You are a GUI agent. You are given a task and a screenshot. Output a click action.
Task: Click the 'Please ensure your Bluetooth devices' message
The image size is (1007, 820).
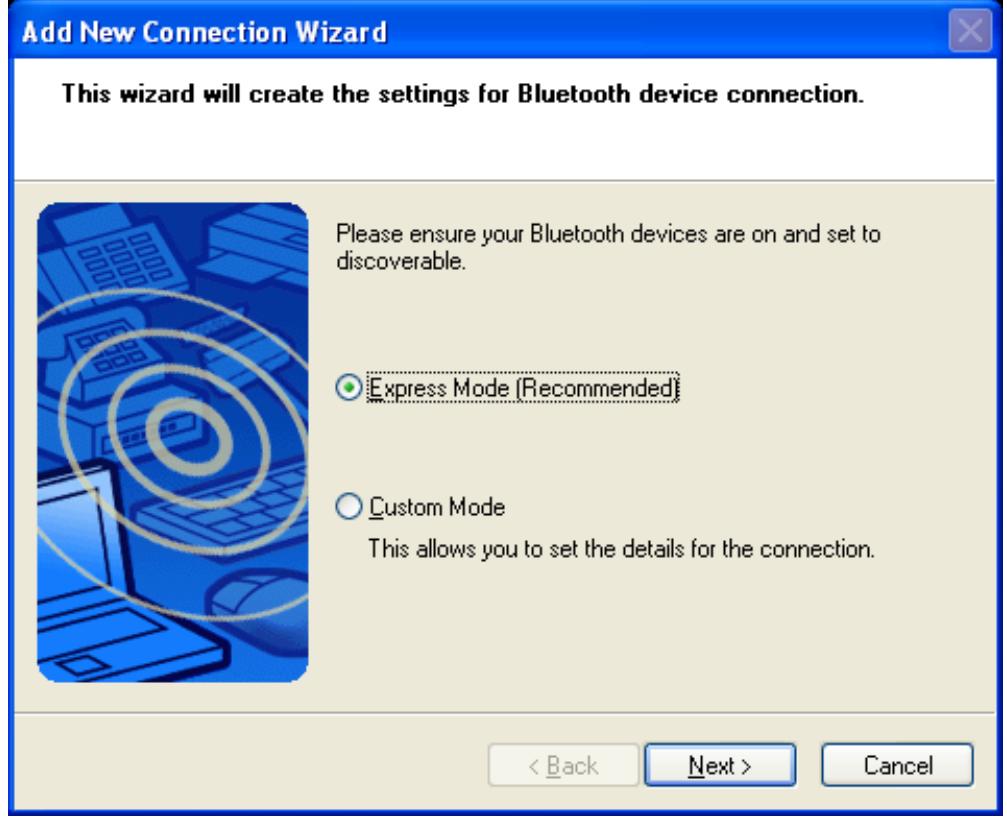point(608,247)
